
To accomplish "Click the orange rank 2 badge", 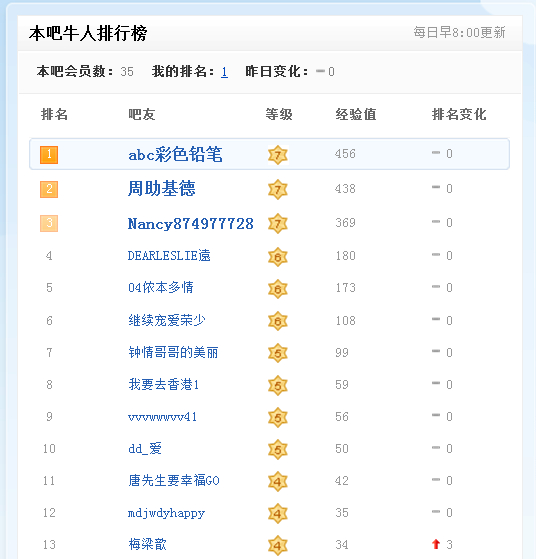I will (x=49, y=189).
